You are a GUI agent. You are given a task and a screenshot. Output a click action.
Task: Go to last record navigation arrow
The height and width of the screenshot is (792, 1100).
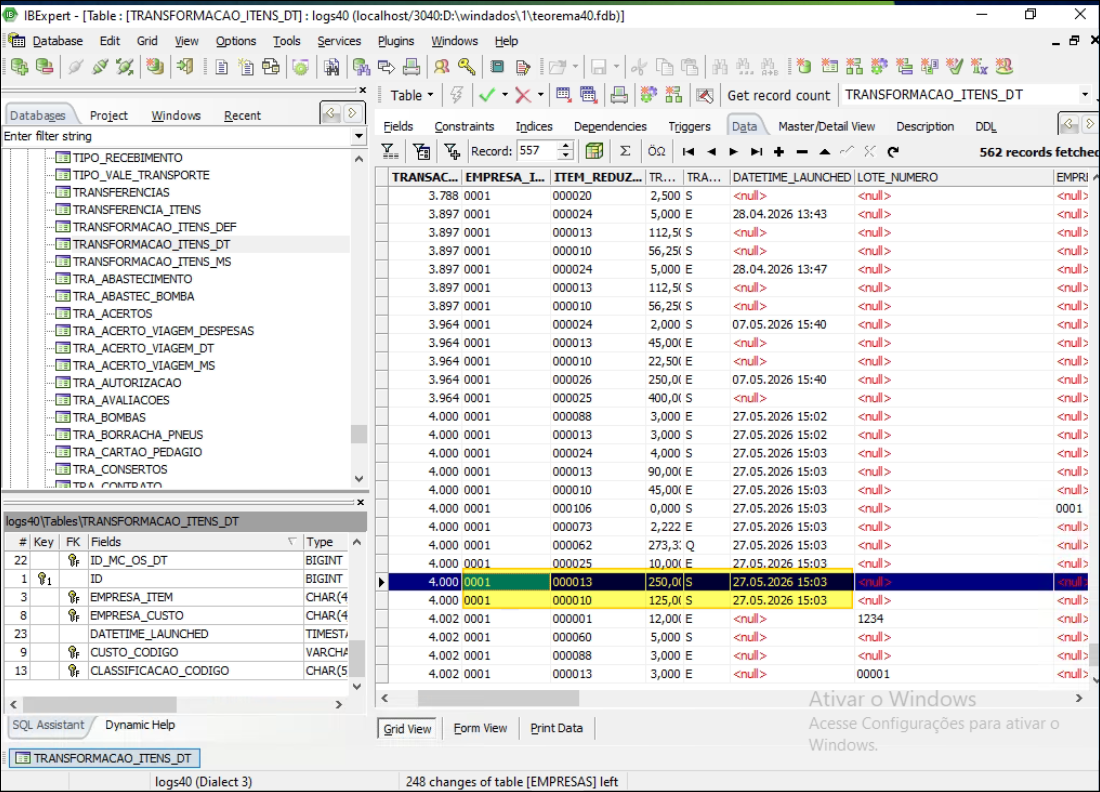[x=756, y=152]
